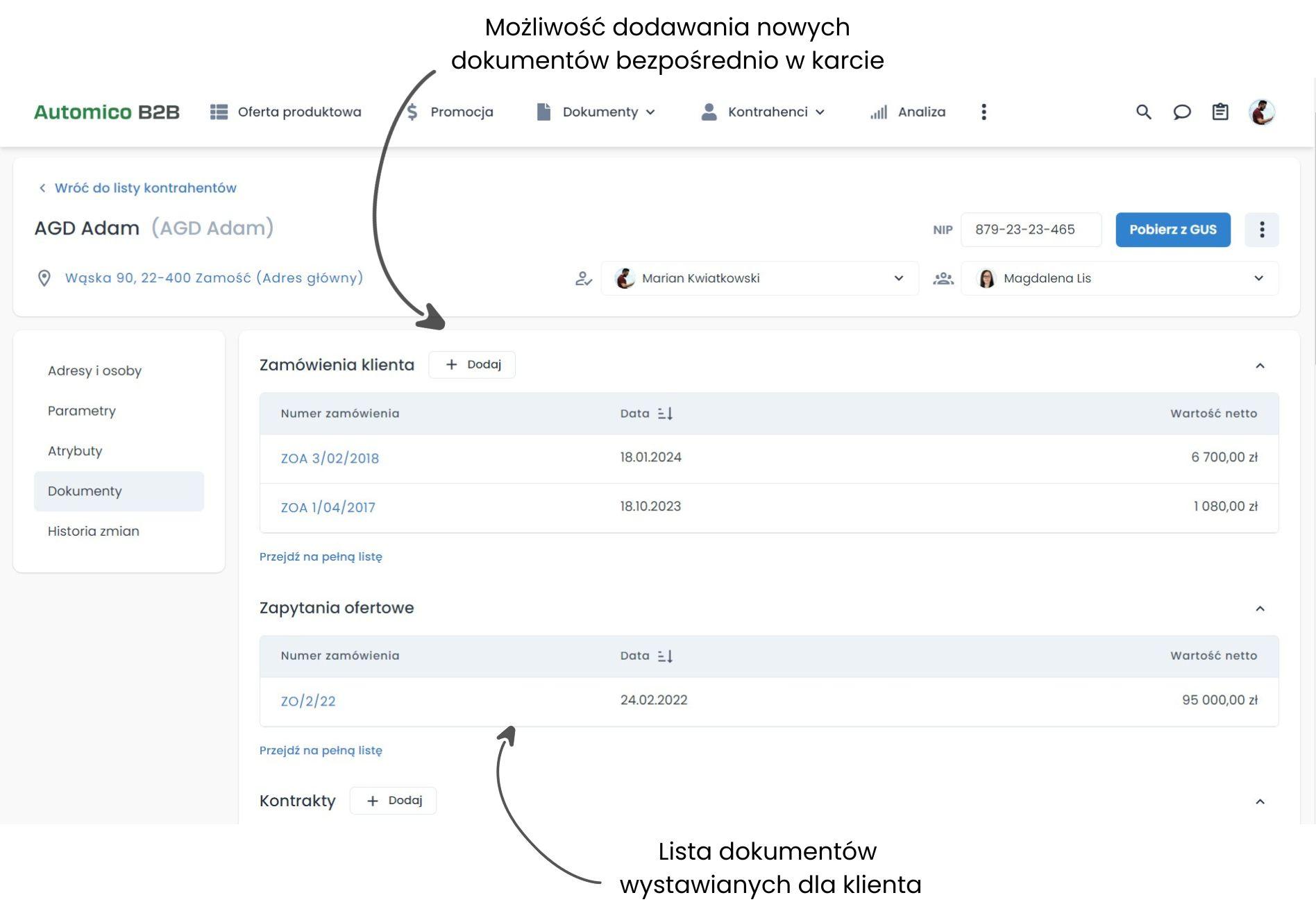Open more options next to Pobierz z GUS
Screen dimensions: 1316x902
[1261, 230]
